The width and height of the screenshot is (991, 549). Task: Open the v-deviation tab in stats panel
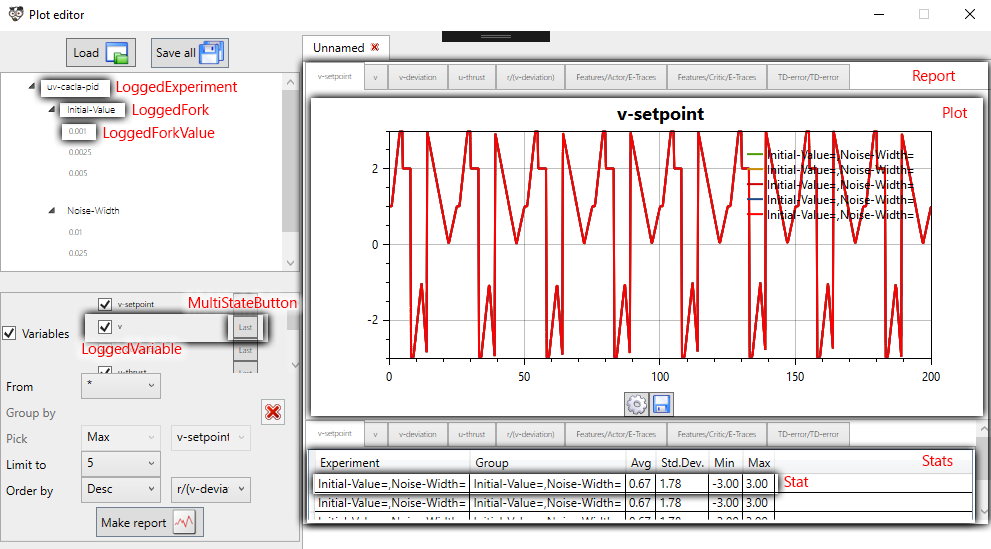418,434
